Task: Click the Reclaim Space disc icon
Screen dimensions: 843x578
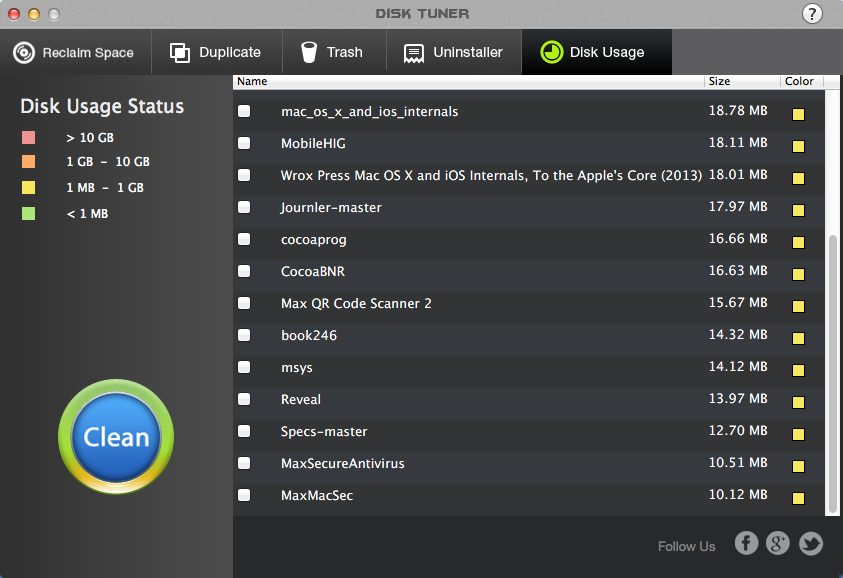Action: point(24,53)
